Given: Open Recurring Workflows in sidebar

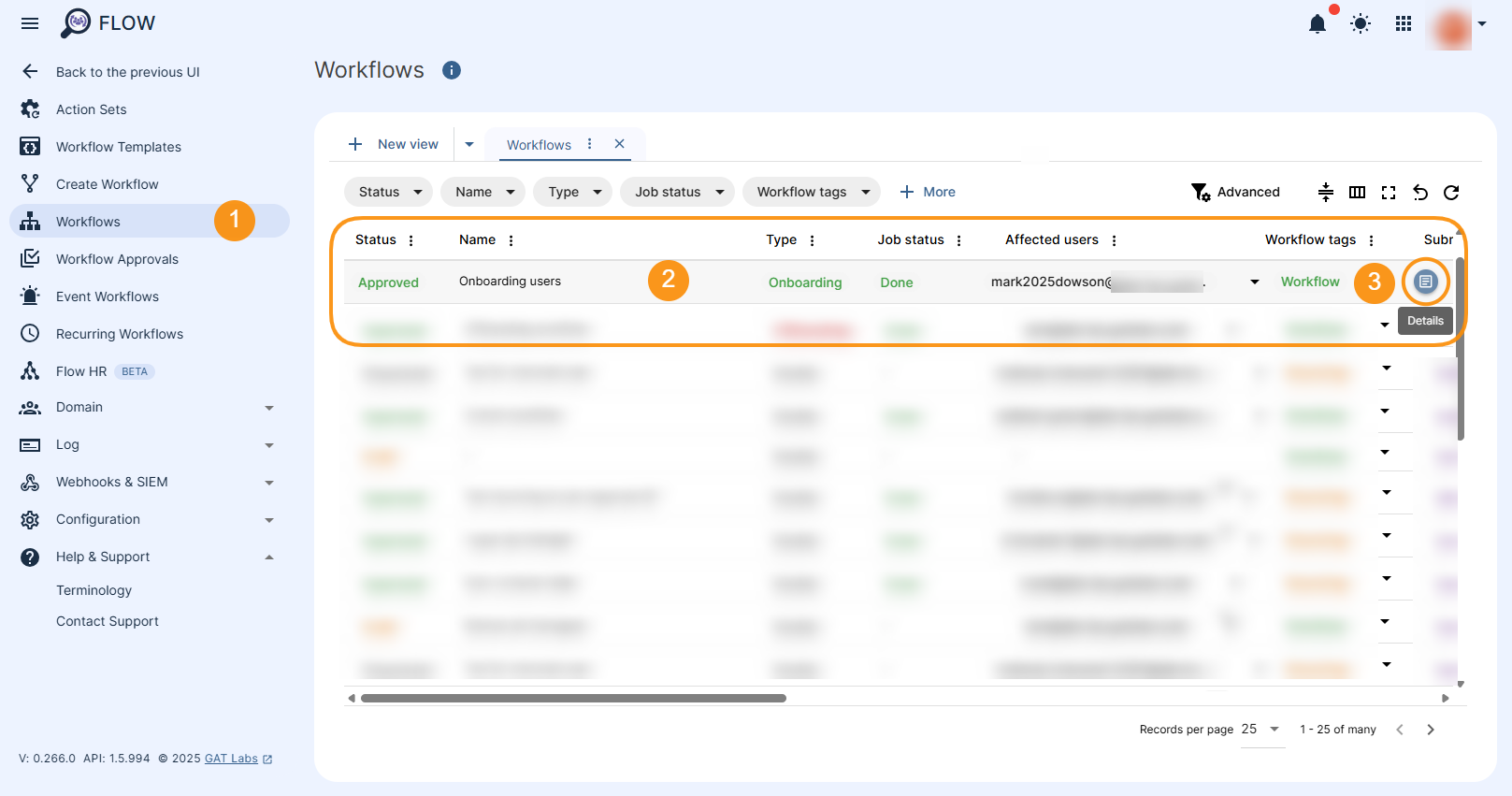Looking at the screenshot, I should [x=120, y=334].
